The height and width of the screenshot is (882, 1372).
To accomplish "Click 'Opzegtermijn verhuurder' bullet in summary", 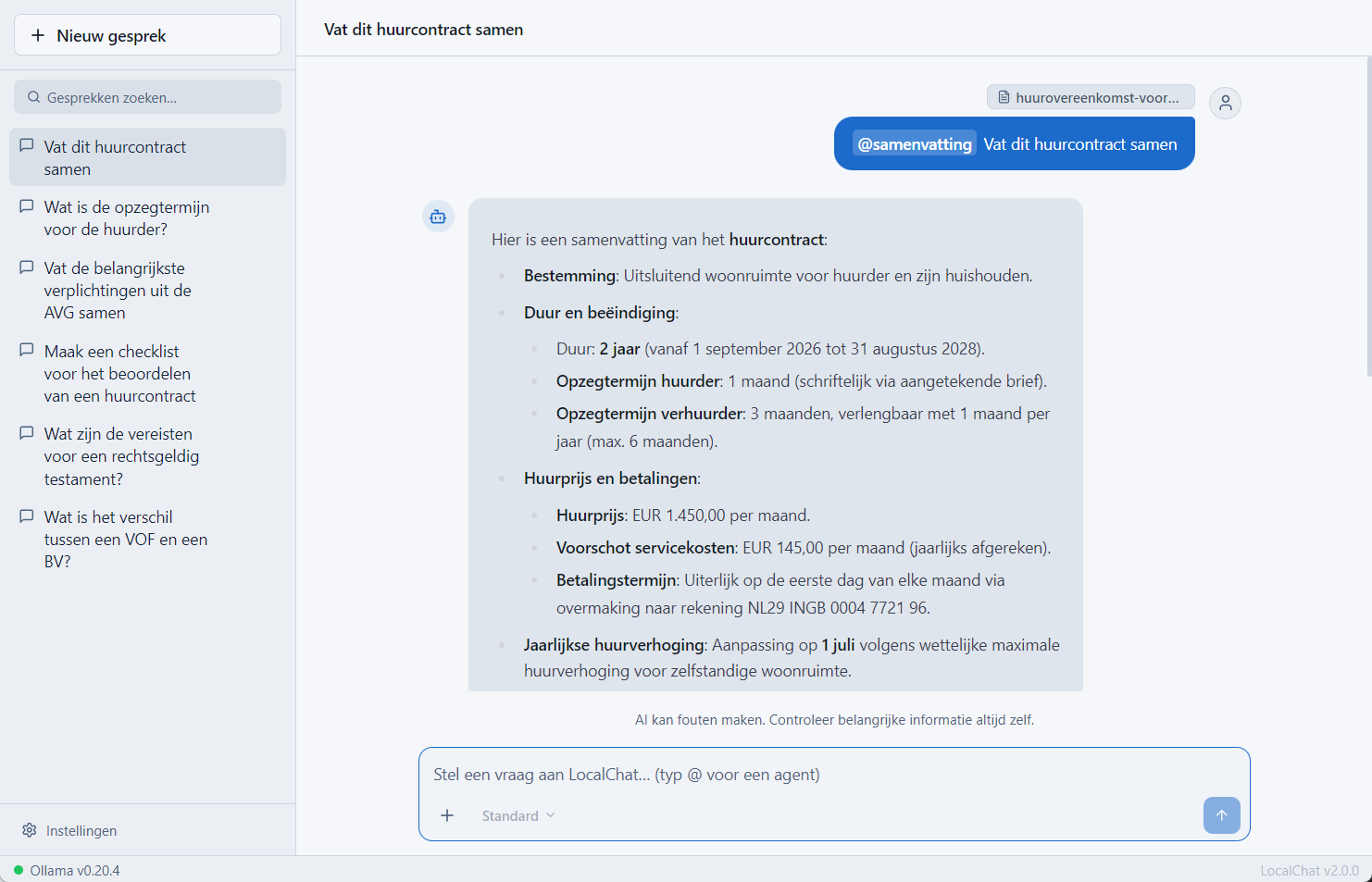I will pyautogui.click(x=803, y=428).
